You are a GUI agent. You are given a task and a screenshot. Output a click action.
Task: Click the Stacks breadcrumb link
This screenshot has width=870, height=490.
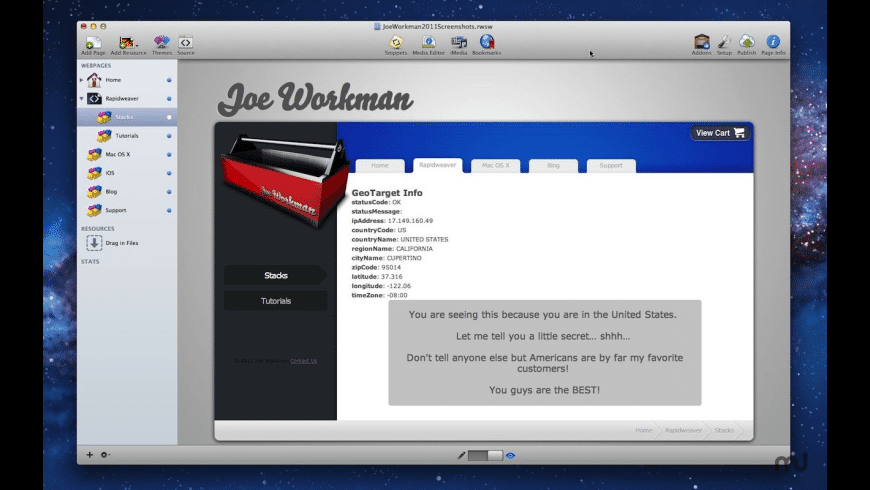(724, 431)
